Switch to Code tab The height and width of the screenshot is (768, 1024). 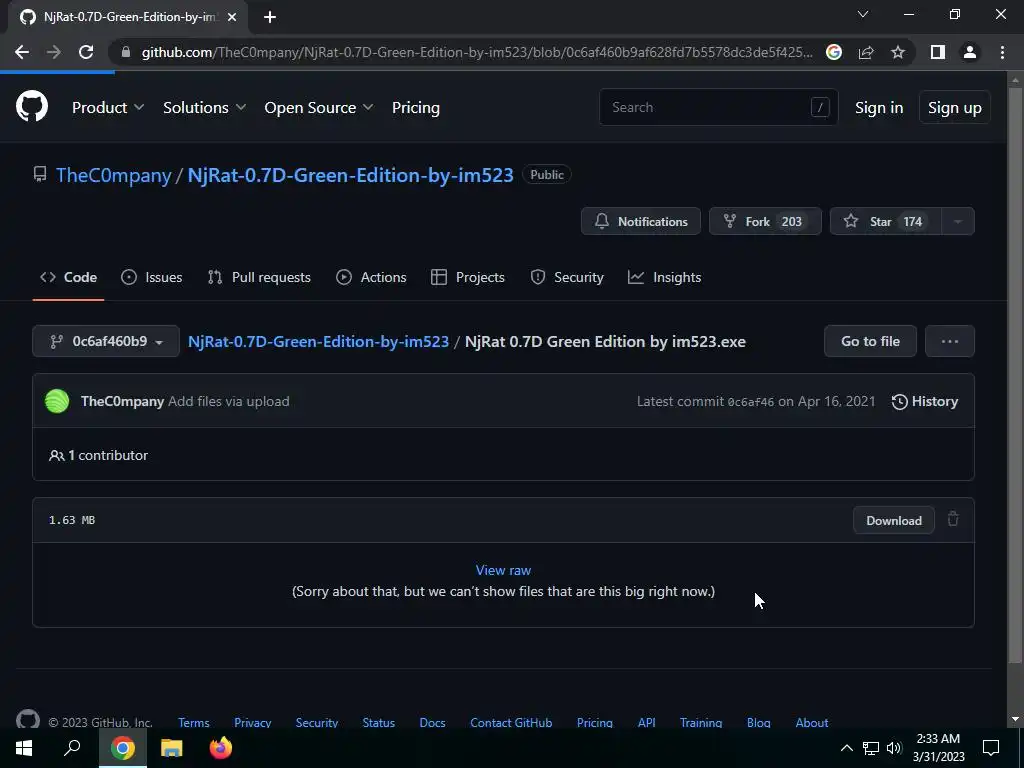pyautogui.click(x=69, y=277)
